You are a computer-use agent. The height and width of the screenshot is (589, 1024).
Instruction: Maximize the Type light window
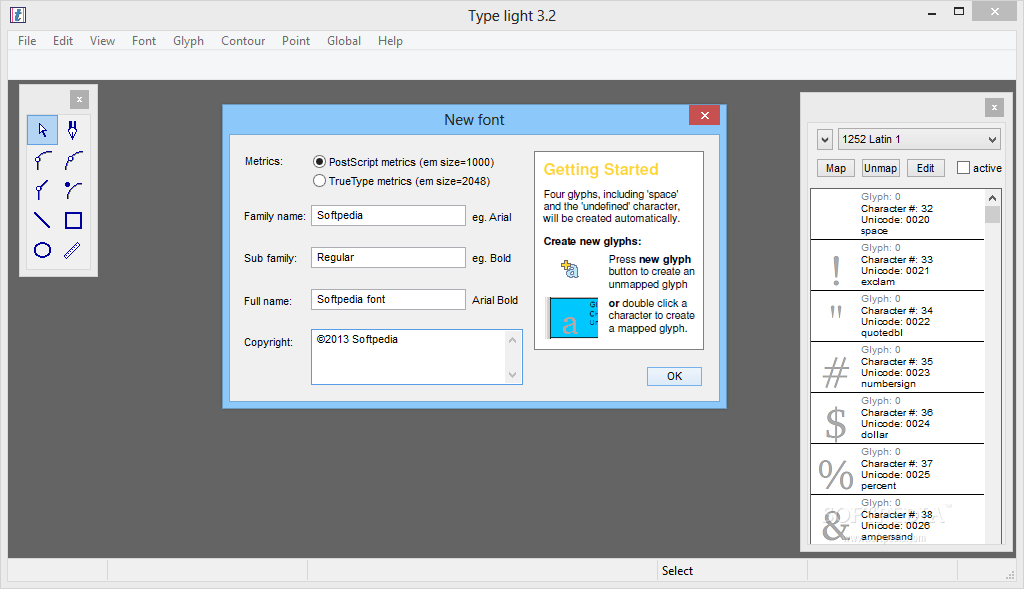point(959,12)
